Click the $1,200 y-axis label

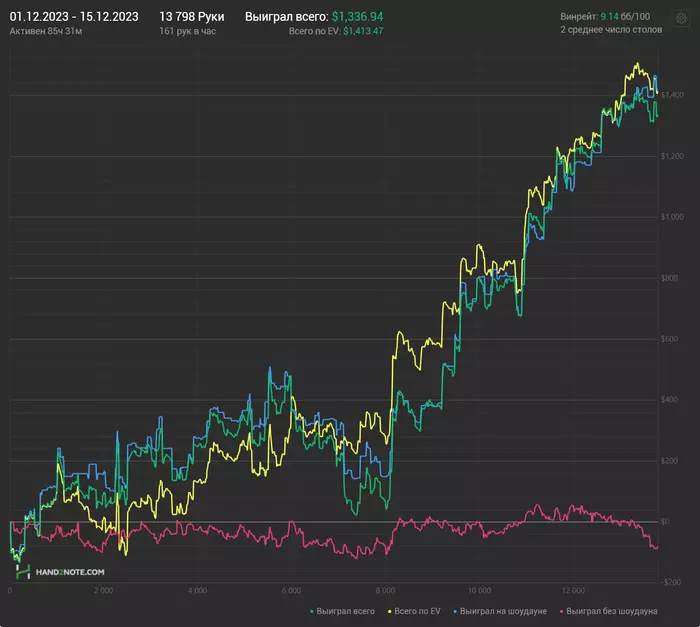click(x=672, y=156)
